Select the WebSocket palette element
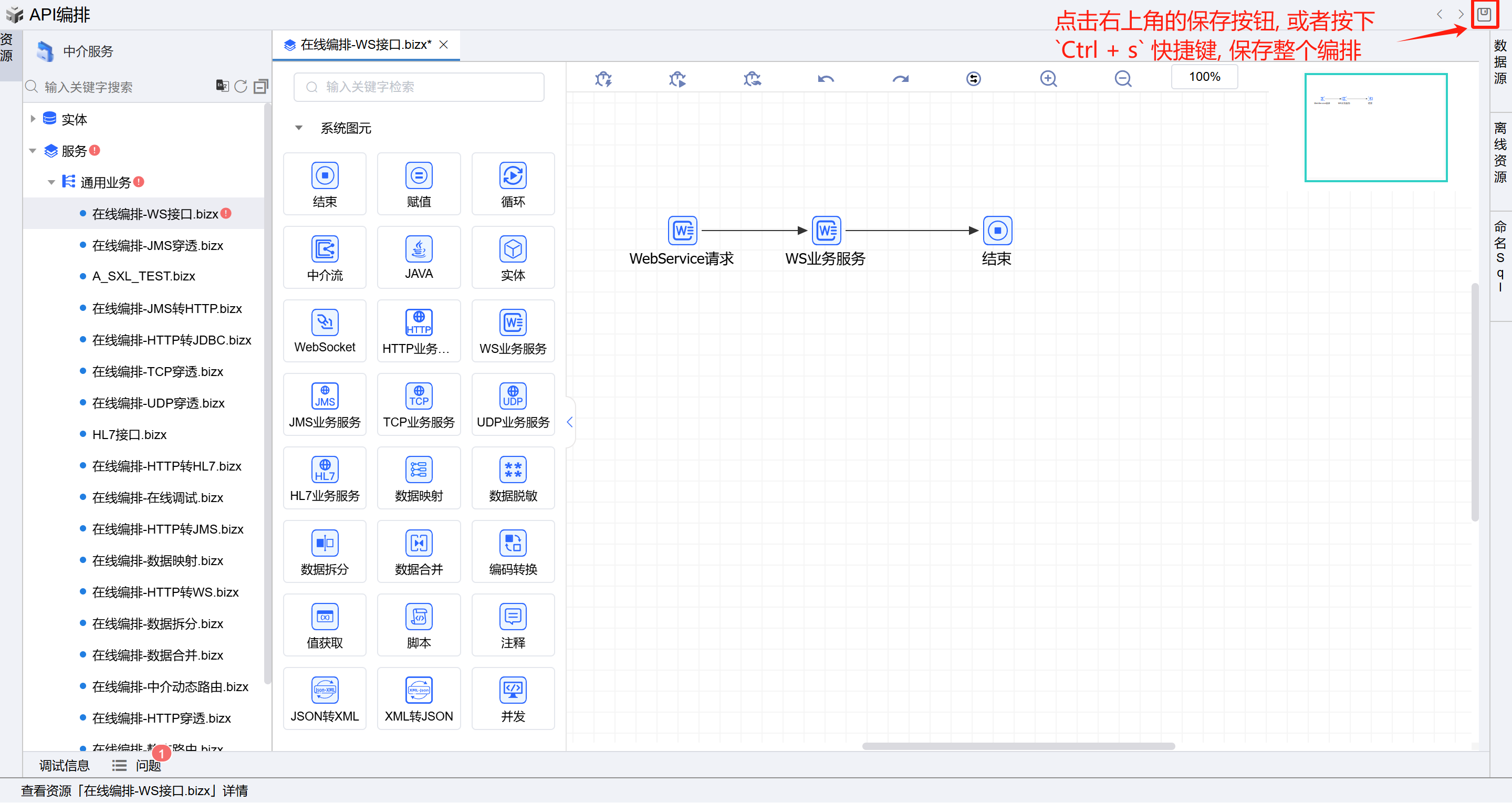The image size is (1512, 803). 325,330
